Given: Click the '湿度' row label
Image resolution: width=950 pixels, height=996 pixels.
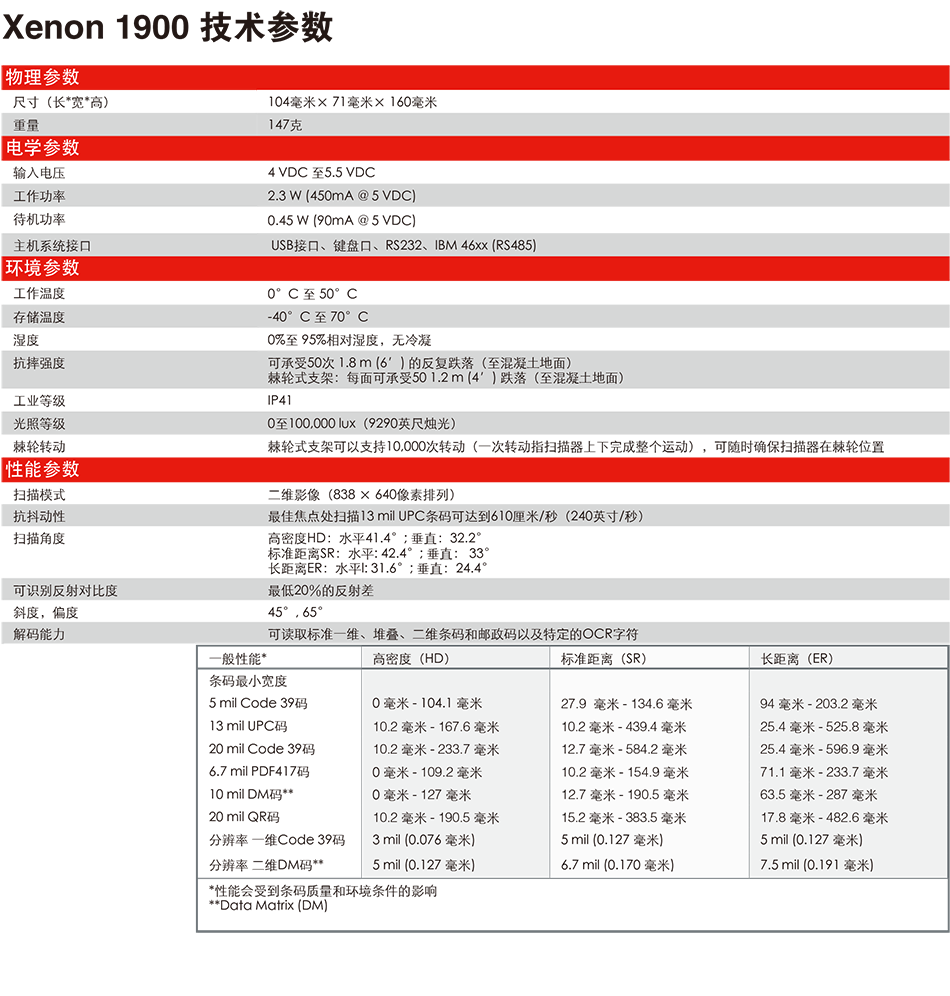Looking at the screenshot, I should pos(26,340).
